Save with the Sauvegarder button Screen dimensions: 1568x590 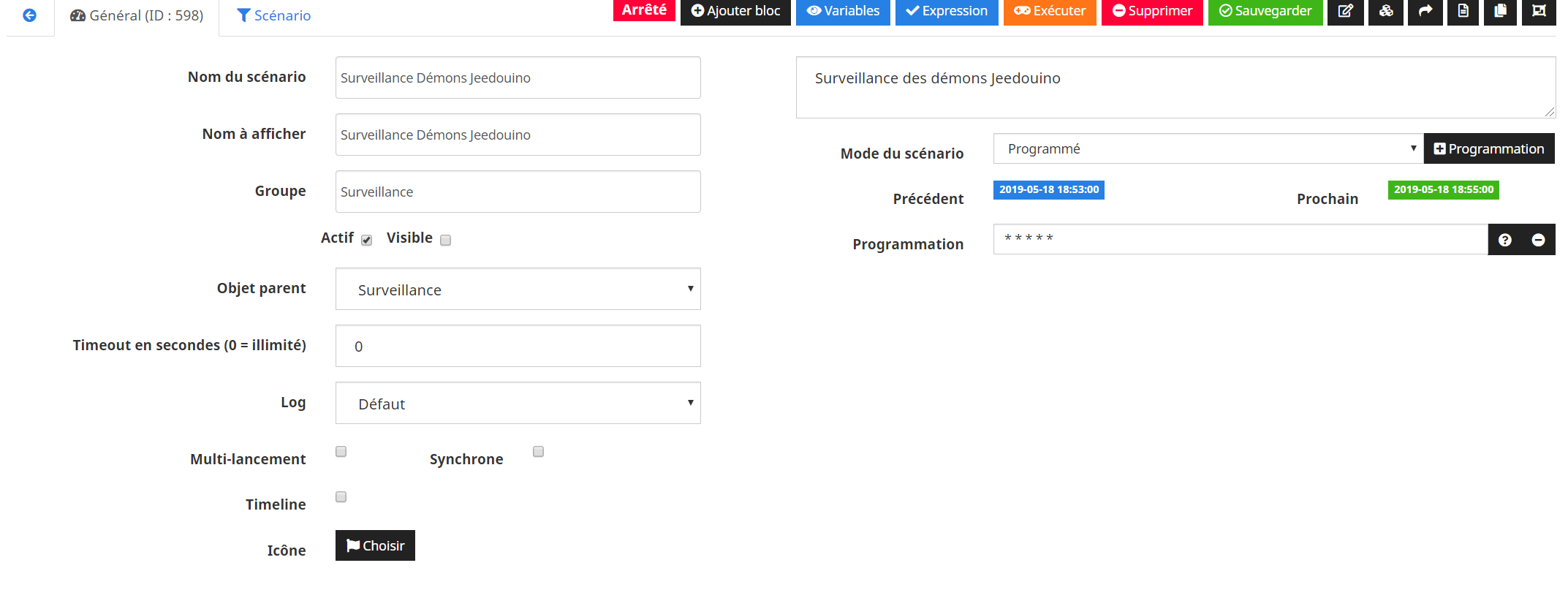pos(1265,11)
